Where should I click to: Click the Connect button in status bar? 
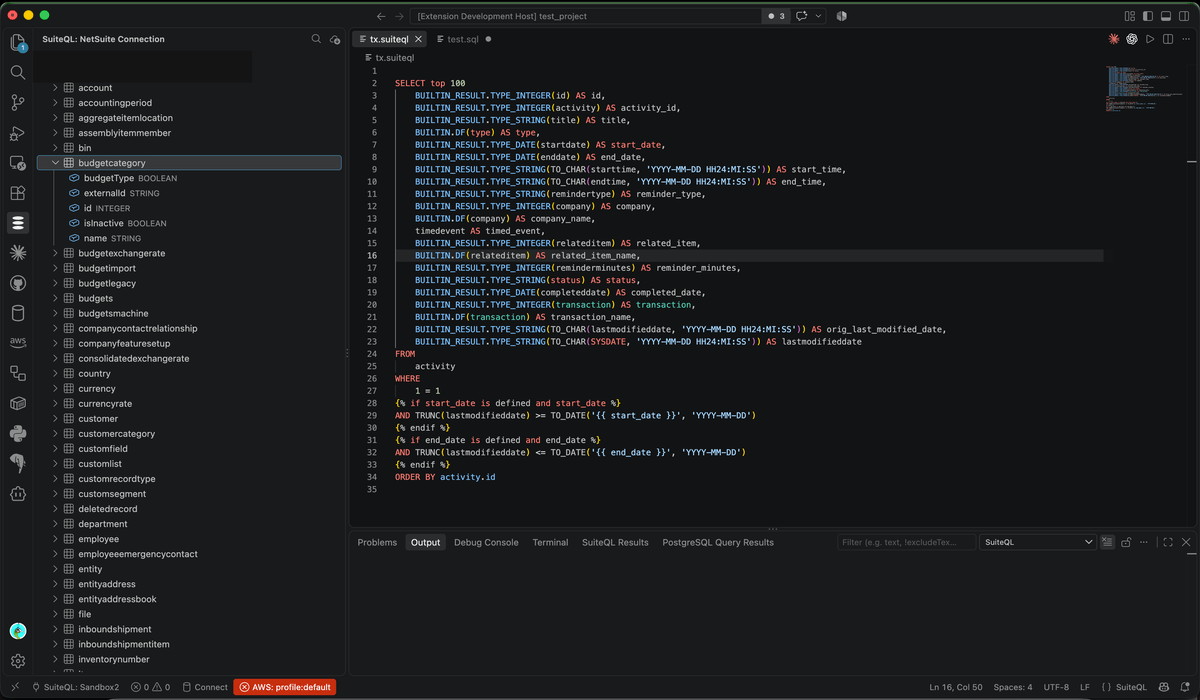point(205,687)
